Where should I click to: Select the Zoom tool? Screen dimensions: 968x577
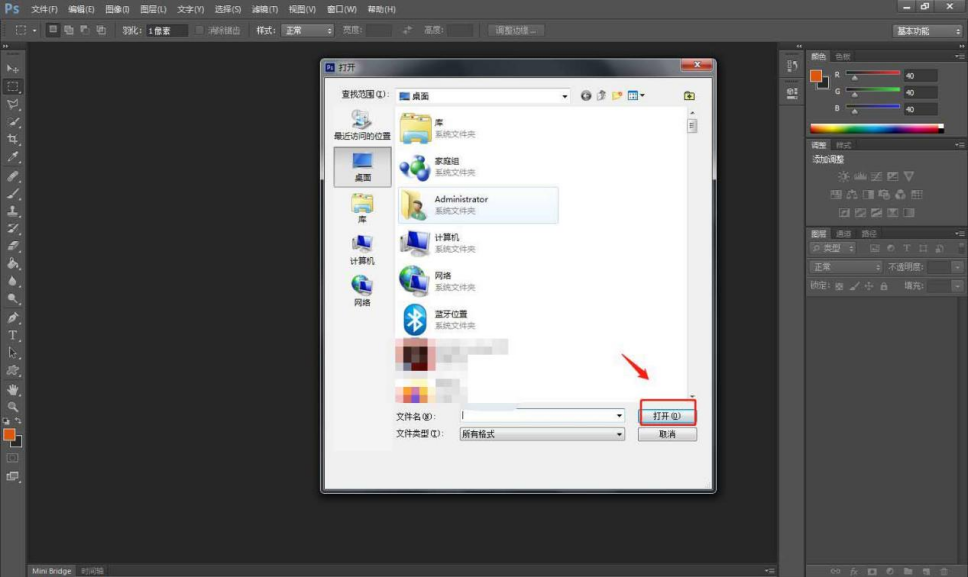(x=13, y=407)
